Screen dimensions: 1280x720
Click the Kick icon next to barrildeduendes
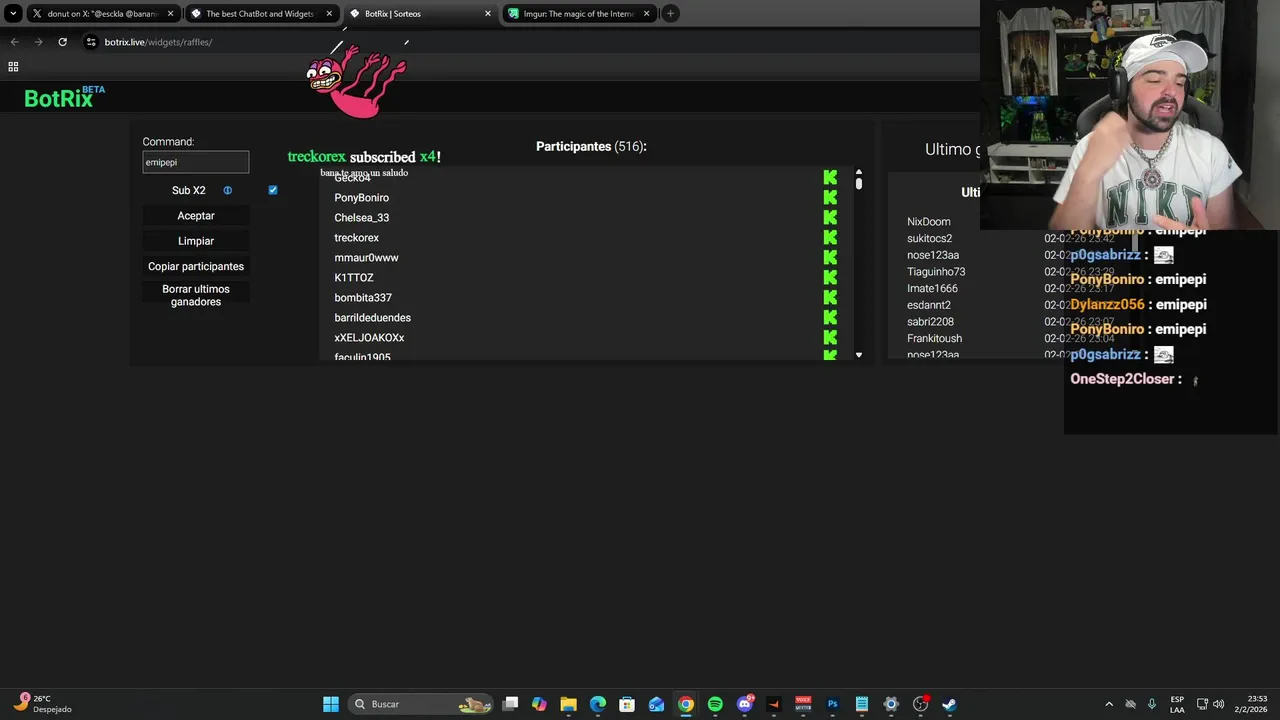[x=830, y=317]
